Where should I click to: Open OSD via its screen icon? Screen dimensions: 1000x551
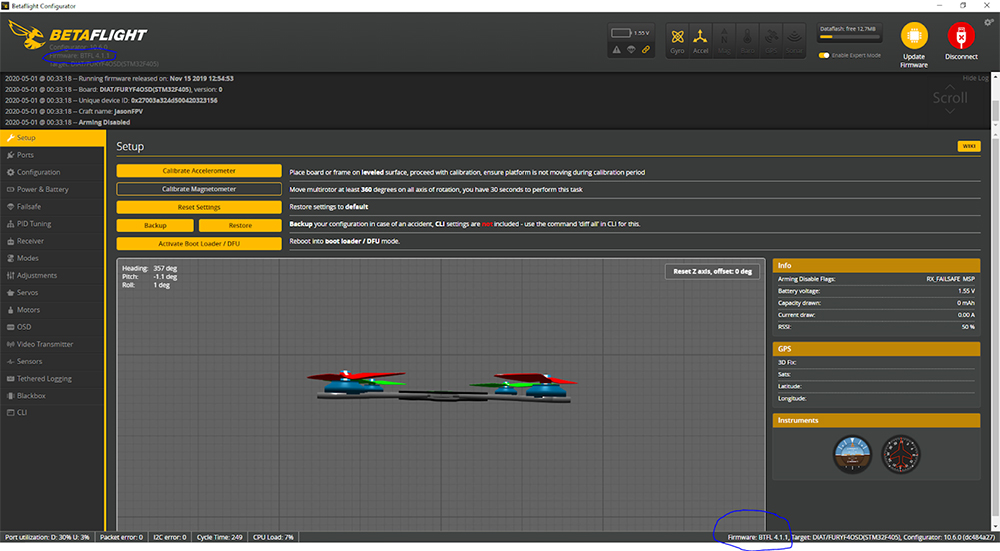[11, 327]
